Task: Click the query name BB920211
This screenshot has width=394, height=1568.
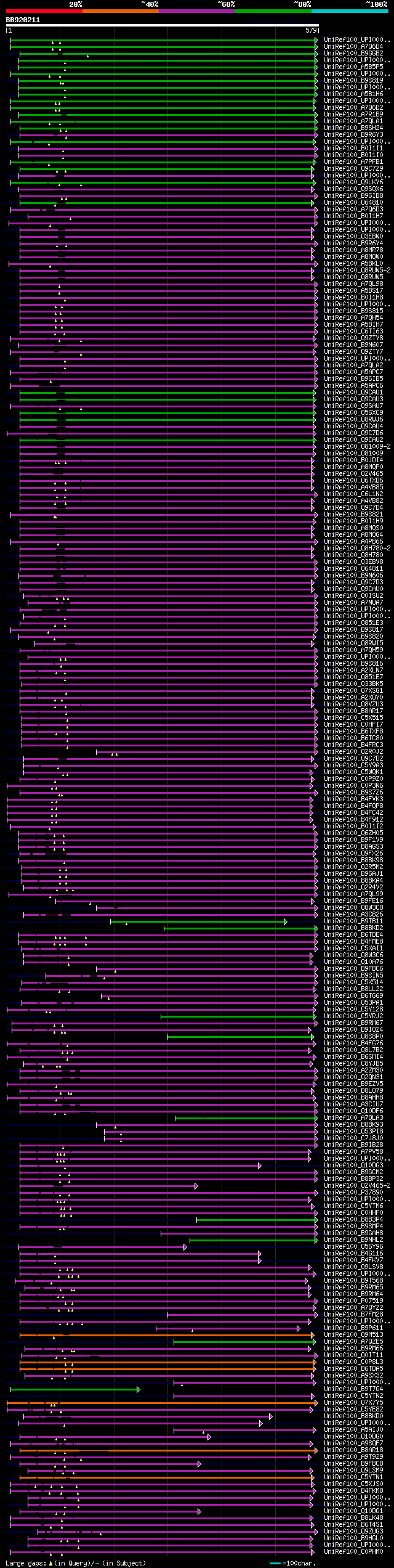Action: 23,20
